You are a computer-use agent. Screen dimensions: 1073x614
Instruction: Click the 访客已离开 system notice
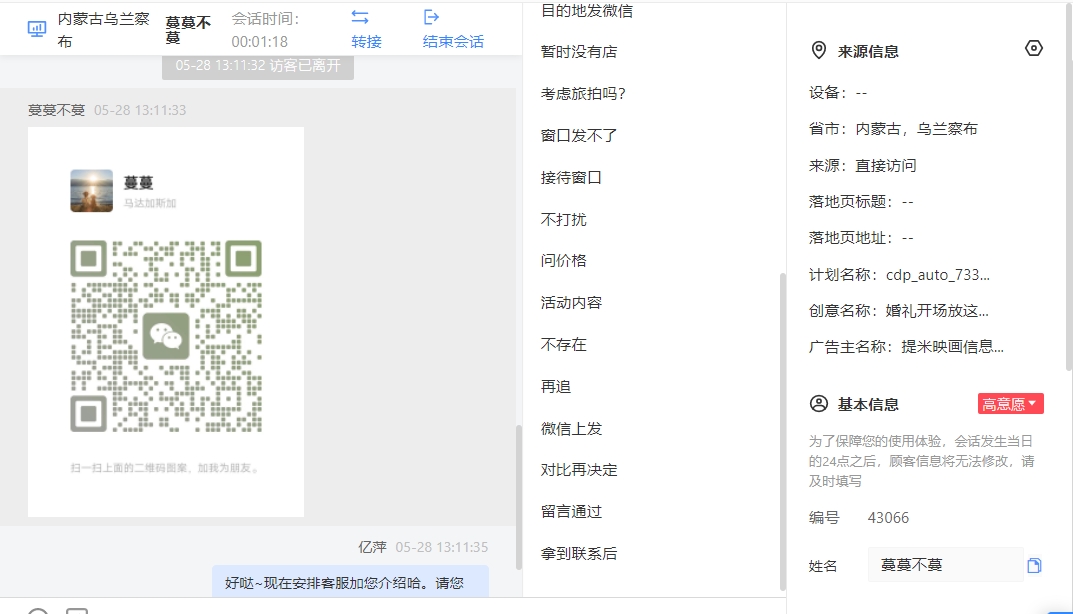pos(258,66)
